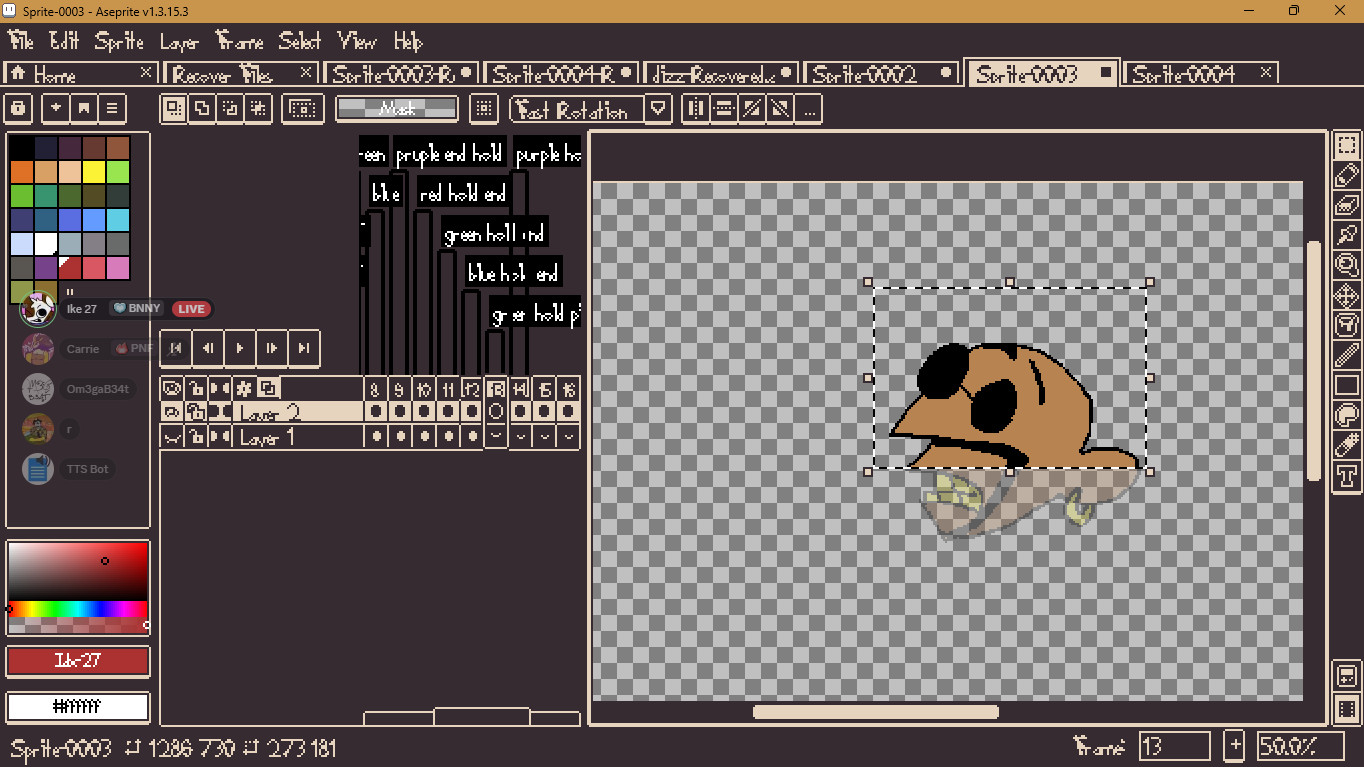1364x767 pixels.
Task: Click the preview window icon on the right
Action: [1347, 675]
